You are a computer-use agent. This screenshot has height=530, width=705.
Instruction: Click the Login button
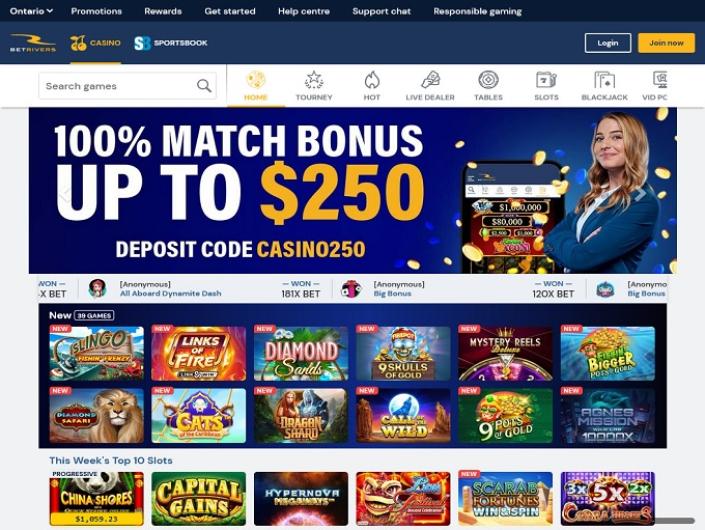(x=608, y=43)
